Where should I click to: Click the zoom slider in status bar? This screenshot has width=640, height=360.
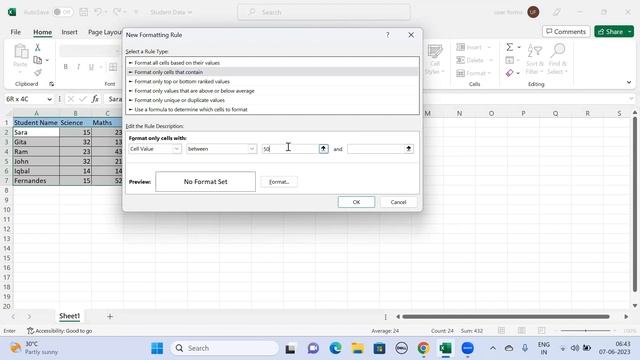click(586, 331)
